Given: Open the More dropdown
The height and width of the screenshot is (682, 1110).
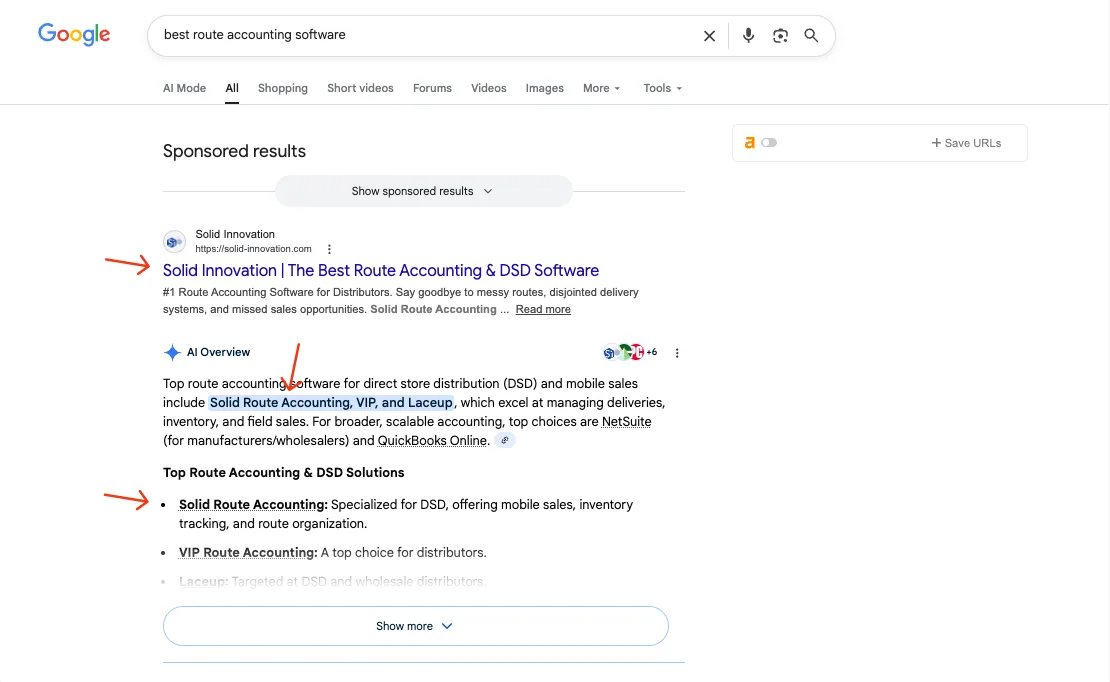Looking at the screenshot, I should (601, 89).
